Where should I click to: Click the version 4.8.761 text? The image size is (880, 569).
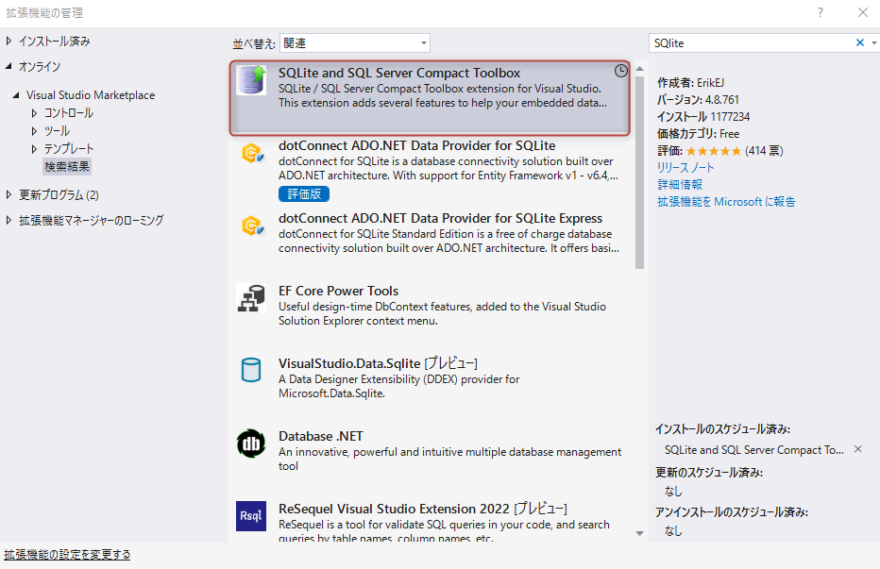pyautogui.click(x=698, y=100)
